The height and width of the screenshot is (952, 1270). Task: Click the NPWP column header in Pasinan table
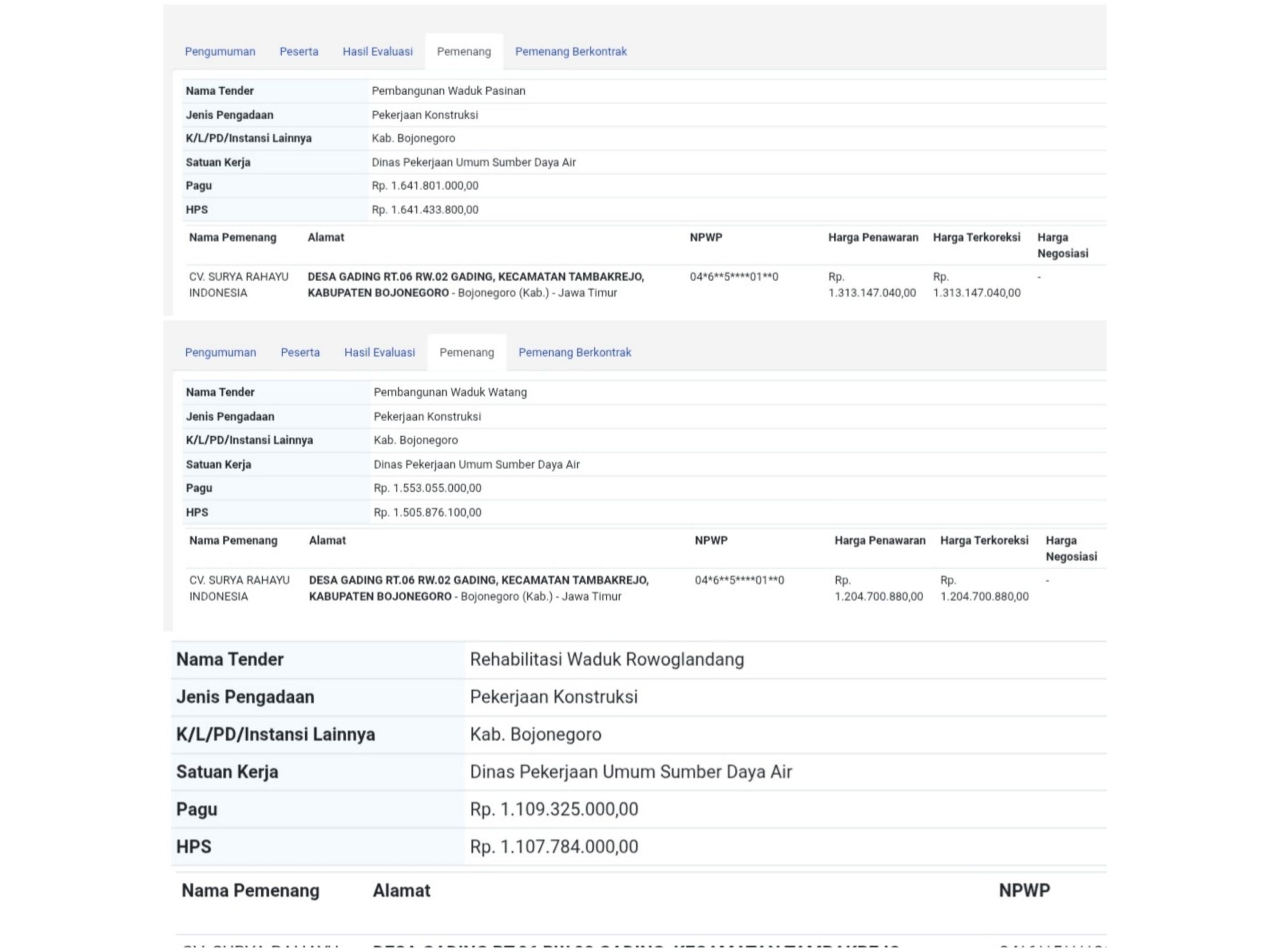click(706, 238)
